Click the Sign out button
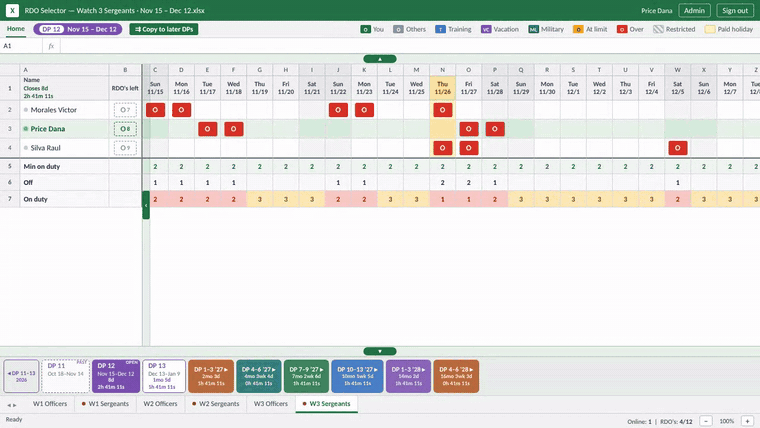 tap(735, 10)
